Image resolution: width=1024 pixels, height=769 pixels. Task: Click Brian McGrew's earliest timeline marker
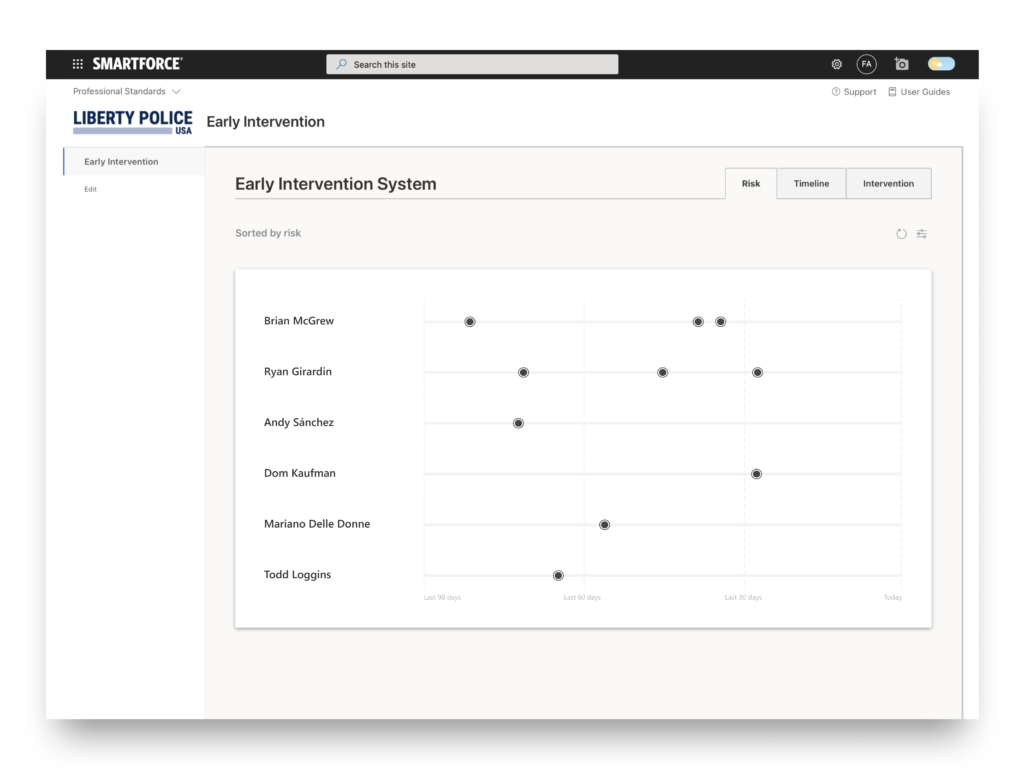point(470,322)
